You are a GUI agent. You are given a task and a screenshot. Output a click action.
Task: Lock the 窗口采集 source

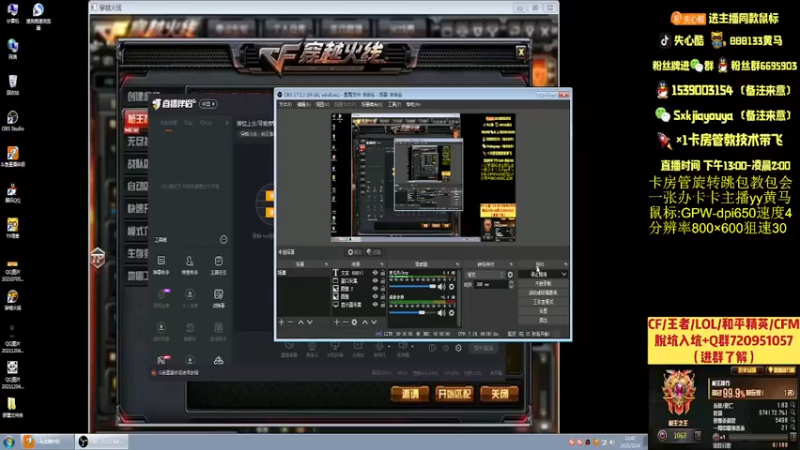(383, 281)
